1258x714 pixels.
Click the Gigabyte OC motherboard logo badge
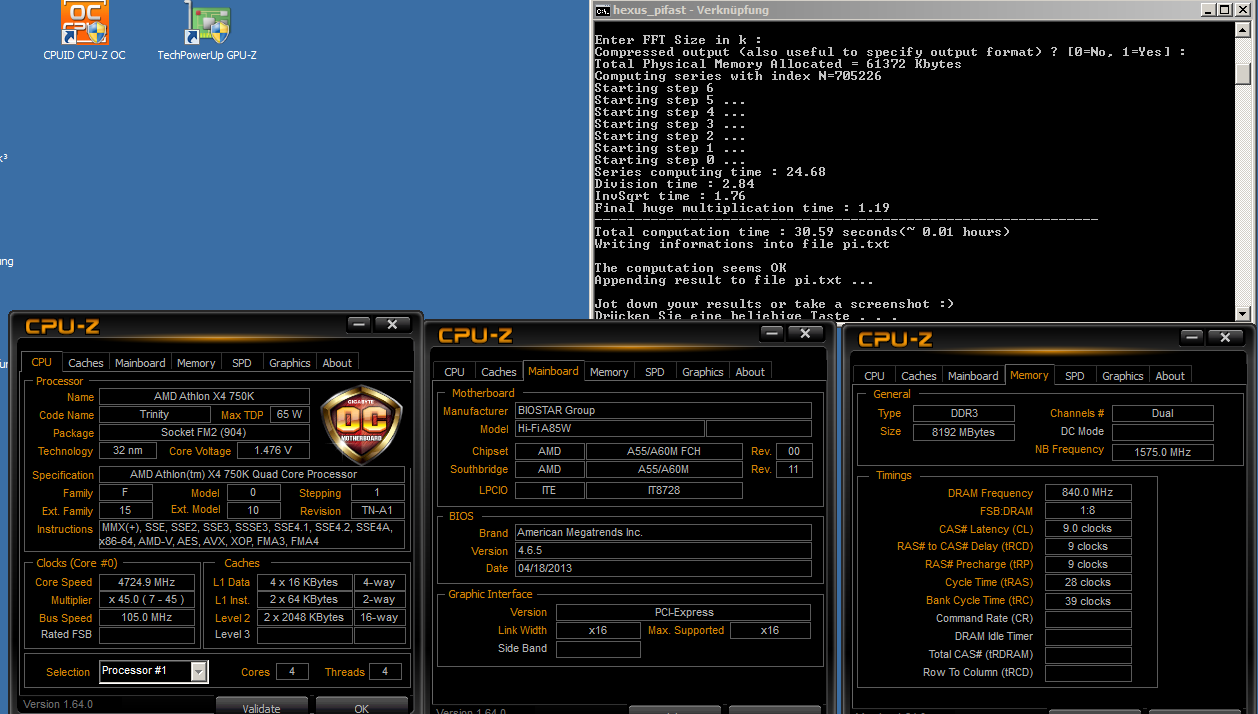(361, 425)
